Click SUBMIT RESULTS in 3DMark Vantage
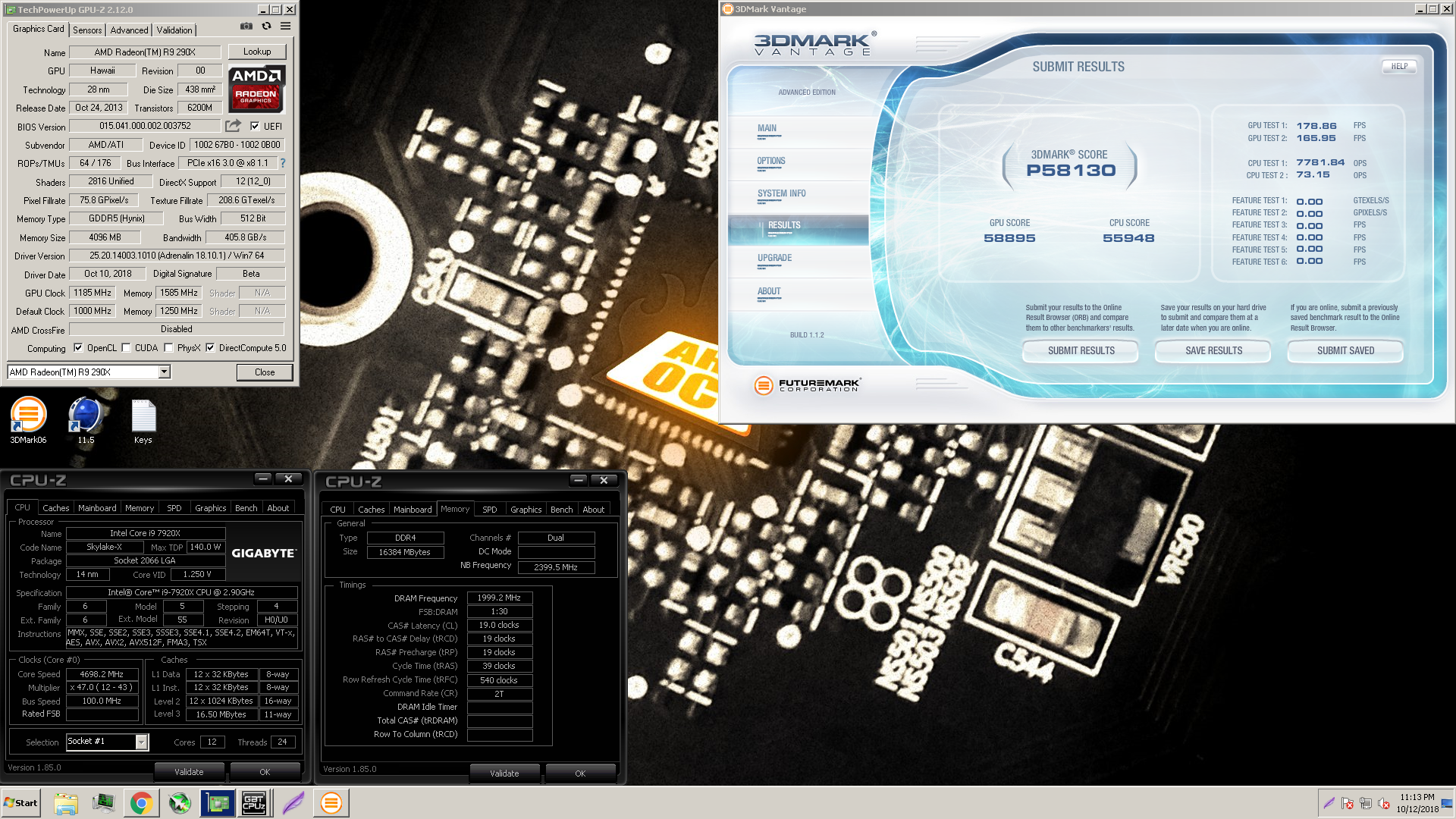Image resolution: width=1456 pixels, height=819 pixels. pyautogui.click(x=1081, y=350)
